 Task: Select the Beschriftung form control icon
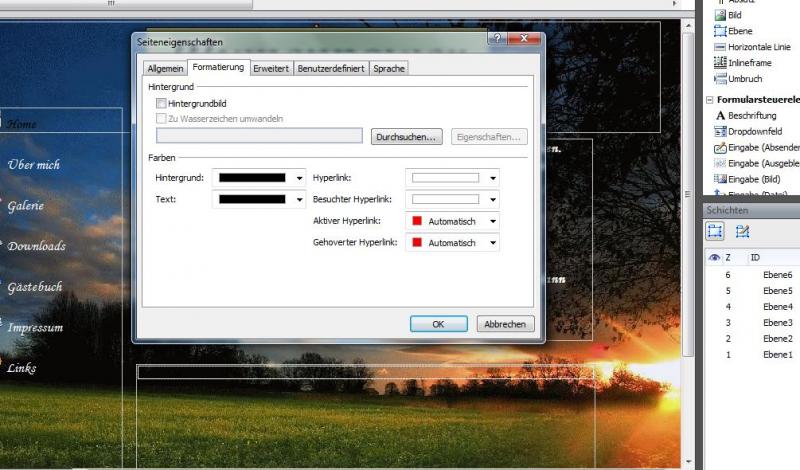point(720,115)
